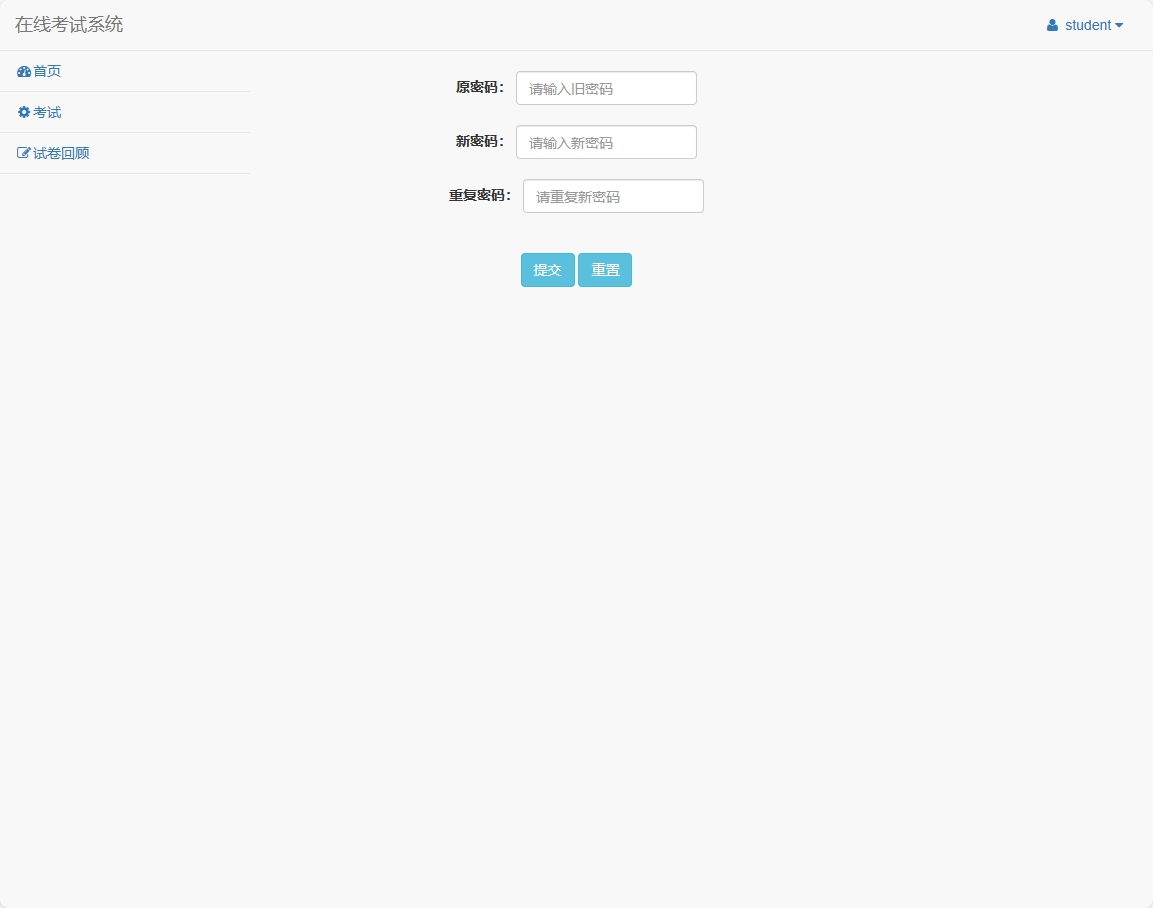This screenshot has width=1153, height=908.
Task: Focus the 原密码 old password field
Action: coord(607,88)
